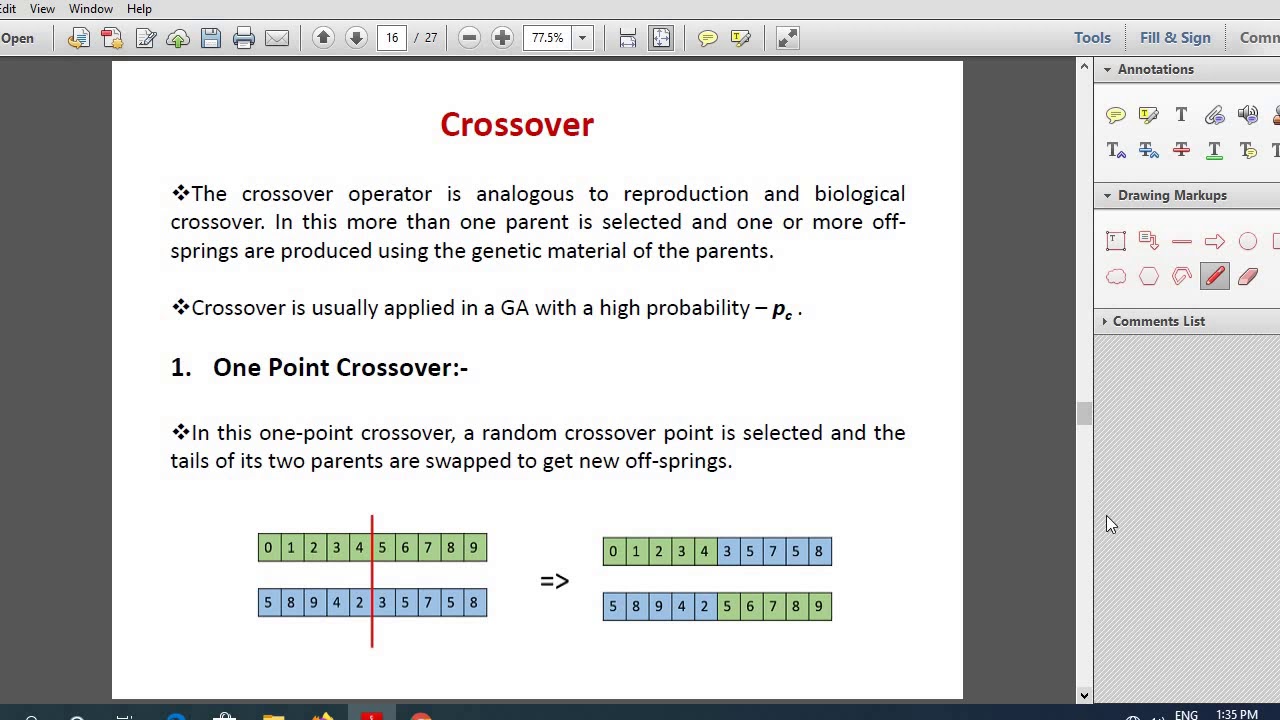
Task: Click the Edit/sign document toolbar icon
Action: coord(145,38)
